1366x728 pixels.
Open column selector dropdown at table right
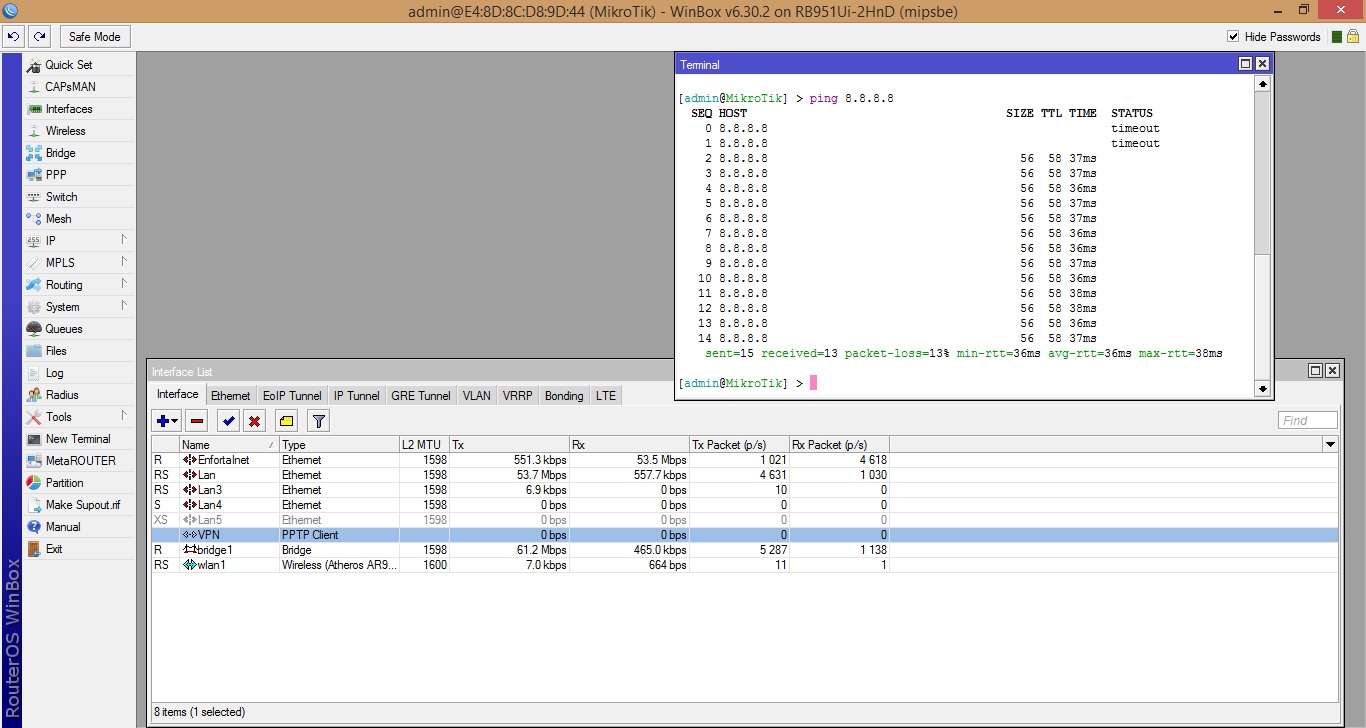(1330, 444)
